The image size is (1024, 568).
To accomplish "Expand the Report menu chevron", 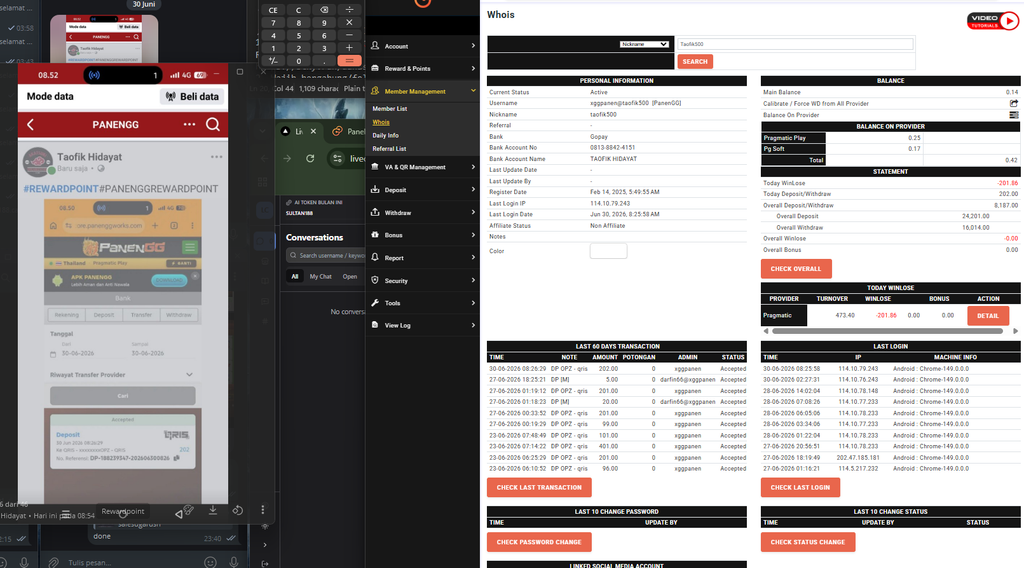I will click(473, 257).
